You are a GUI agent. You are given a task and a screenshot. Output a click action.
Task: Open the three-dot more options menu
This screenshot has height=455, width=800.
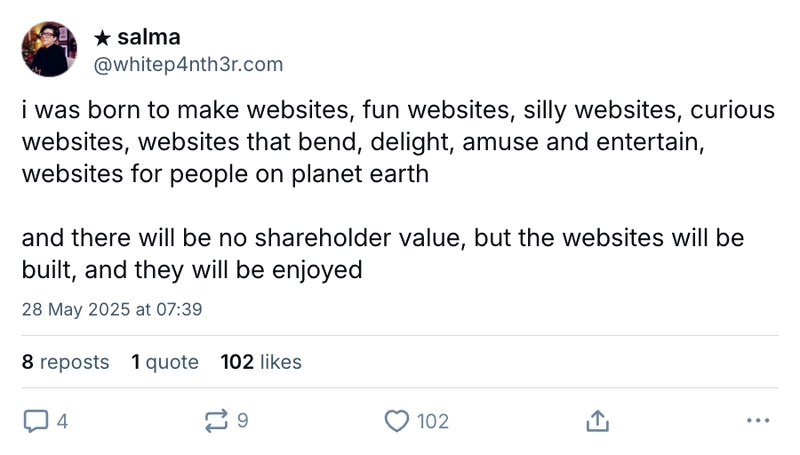tap(759, 422)
